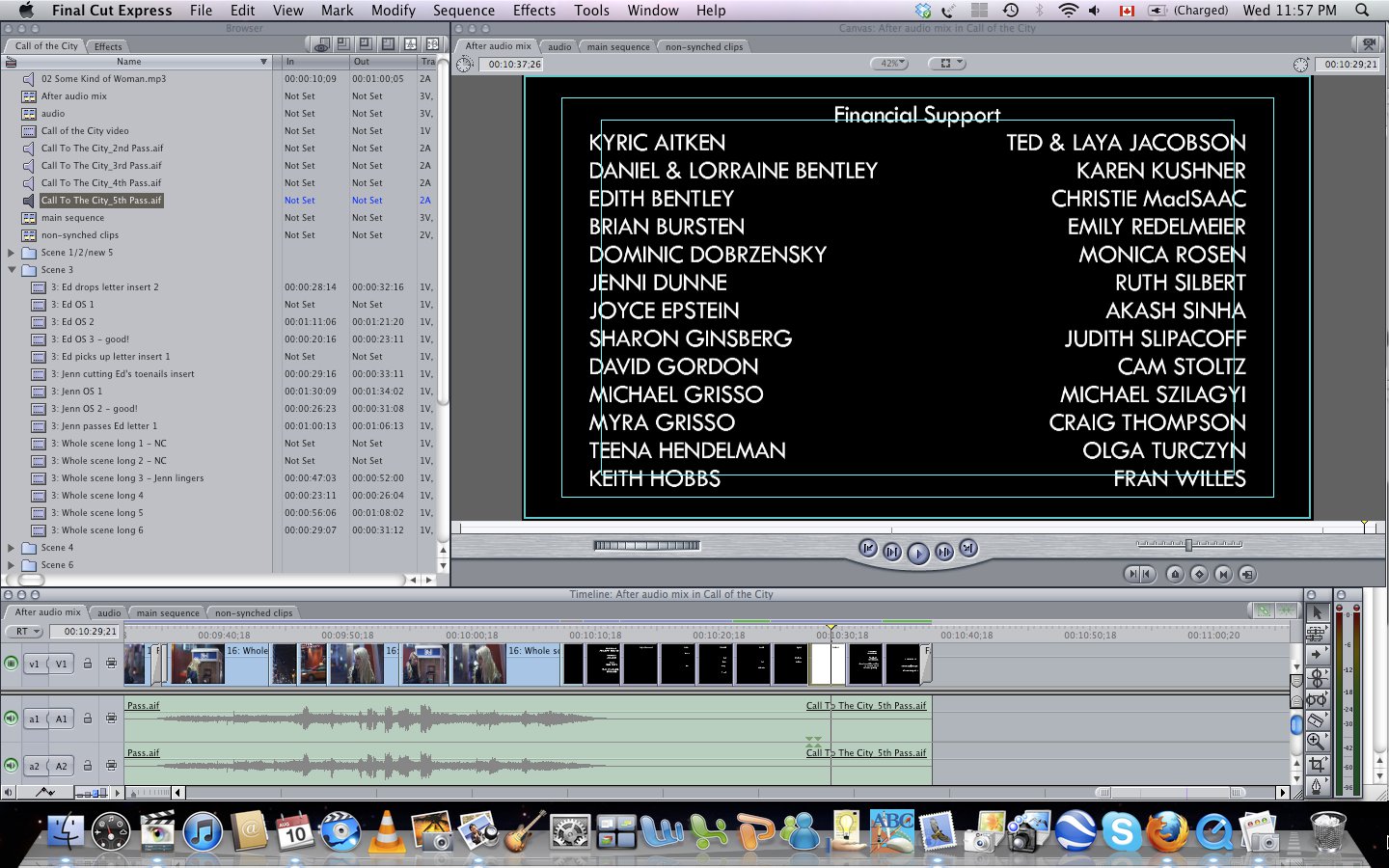Screen dimensions: 1389x868
Task: Open the Canvas zoom percentage popup
Action: pos(889,64)
